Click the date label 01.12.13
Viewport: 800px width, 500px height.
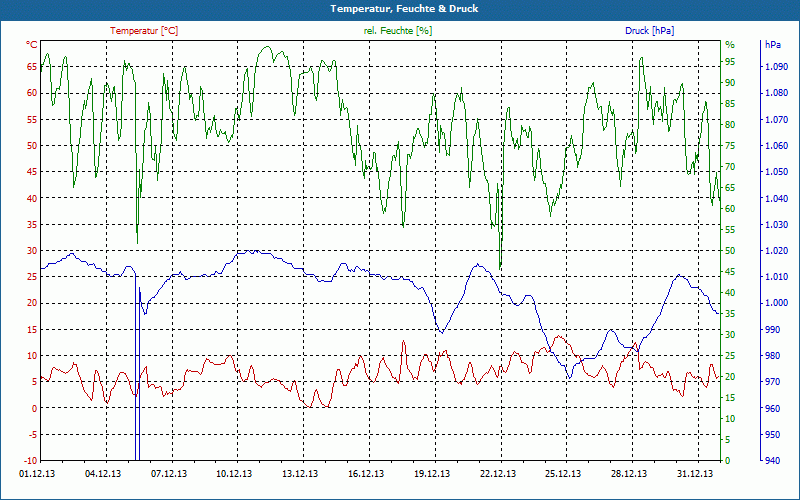[x=37, y=474]
